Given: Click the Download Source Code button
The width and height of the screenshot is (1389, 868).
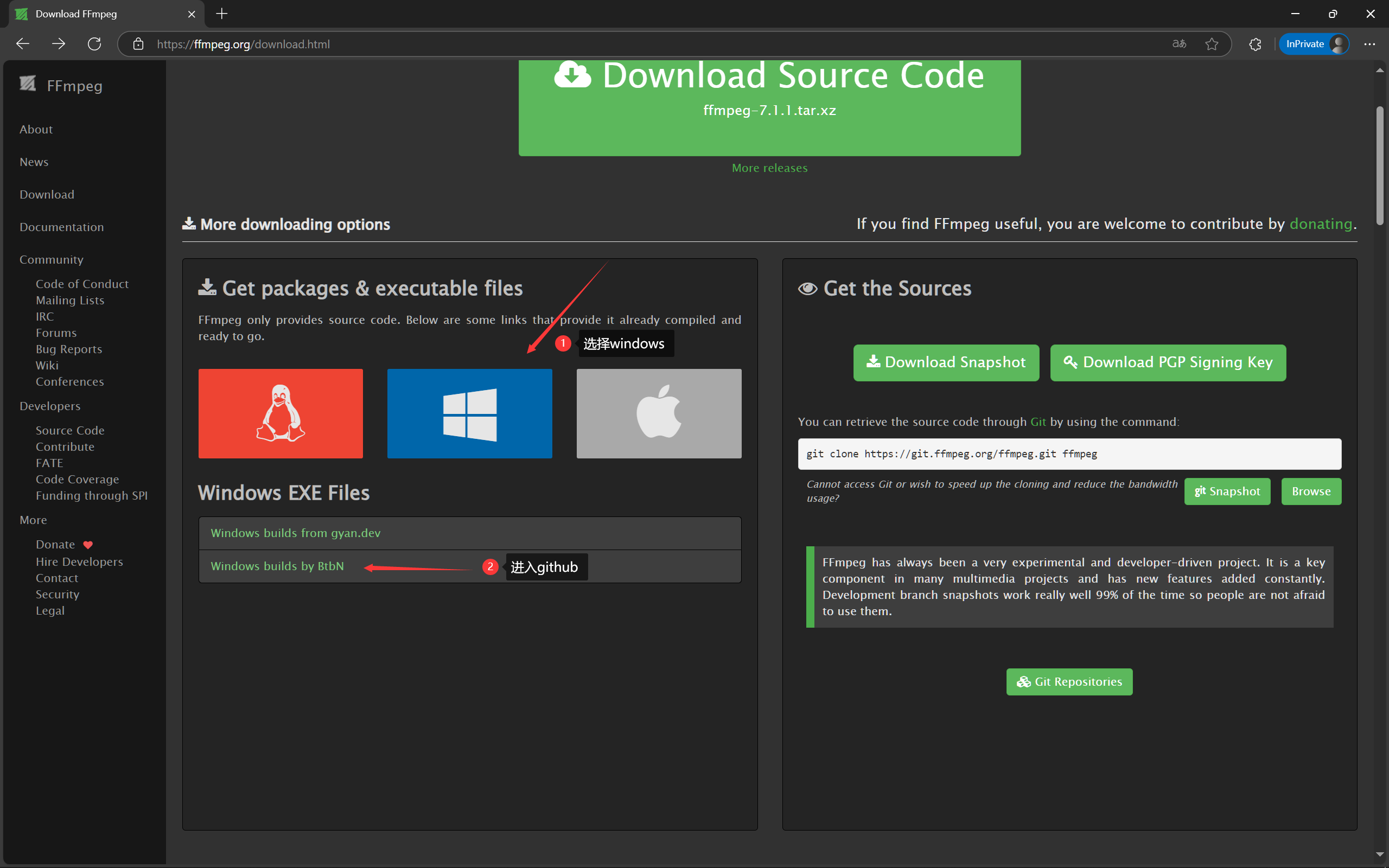Looking at the screenshot, I should pyautogui.click(x=770, y=107).
